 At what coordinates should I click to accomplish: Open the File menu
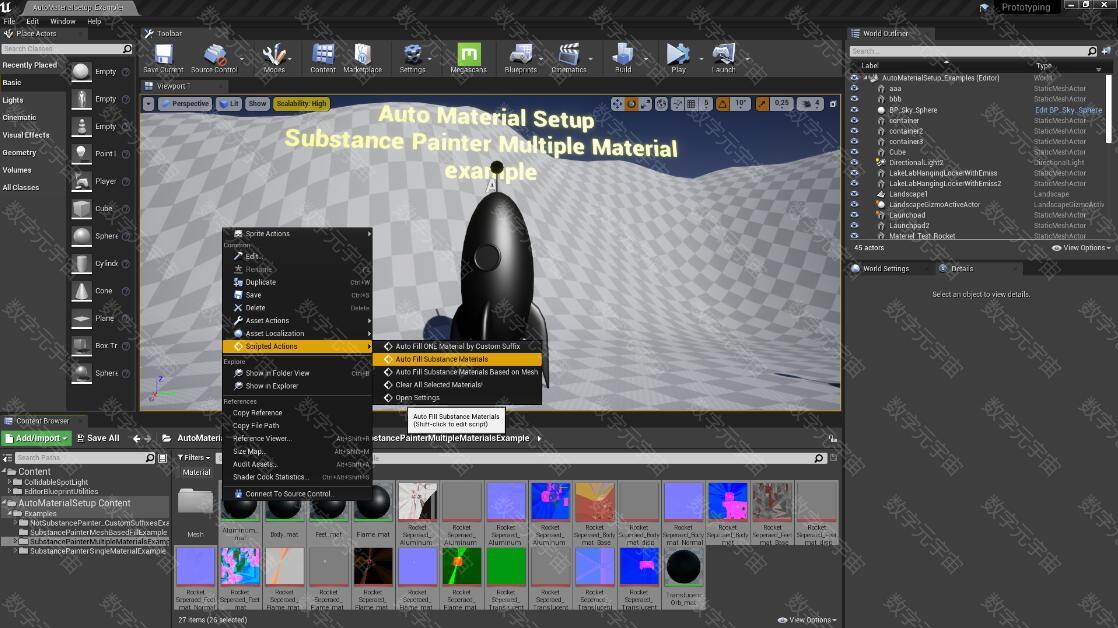tap(9, 21)
